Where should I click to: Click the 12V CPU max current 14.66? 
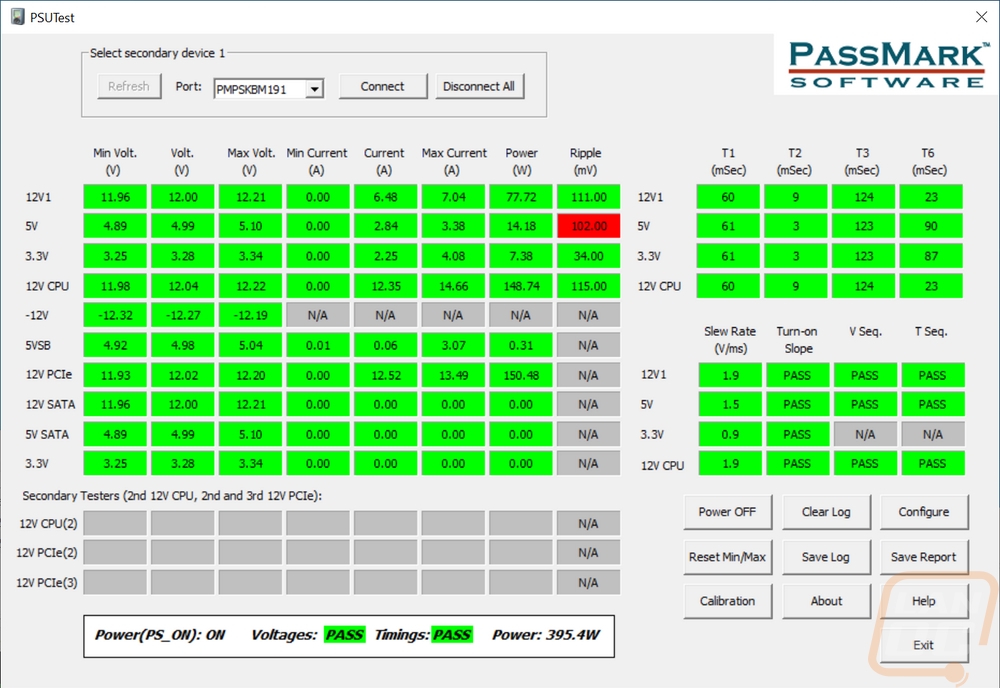453,286
